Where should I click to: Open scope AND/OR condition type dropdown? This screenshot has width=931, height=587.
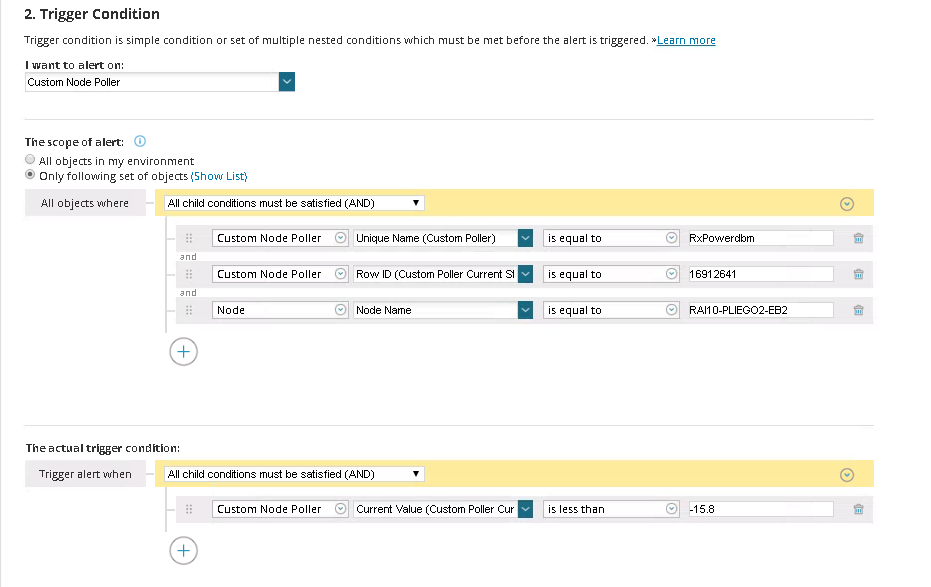pos(294,203)
